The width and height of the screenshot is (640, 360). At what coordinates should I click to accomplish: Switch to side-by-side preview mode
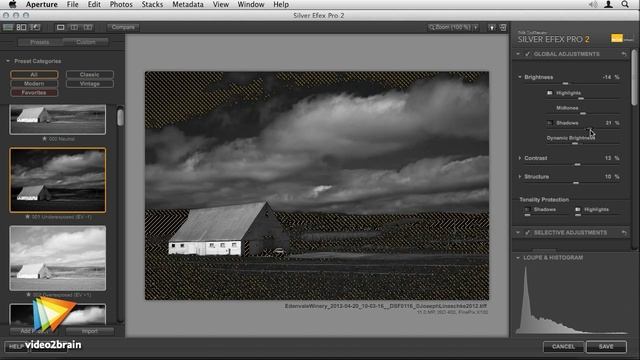[88, 27]
